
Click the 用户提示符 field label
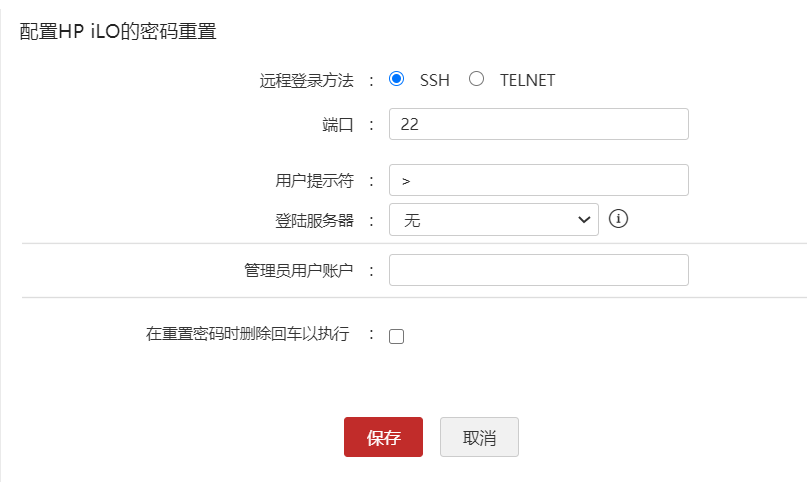(314, 181)
